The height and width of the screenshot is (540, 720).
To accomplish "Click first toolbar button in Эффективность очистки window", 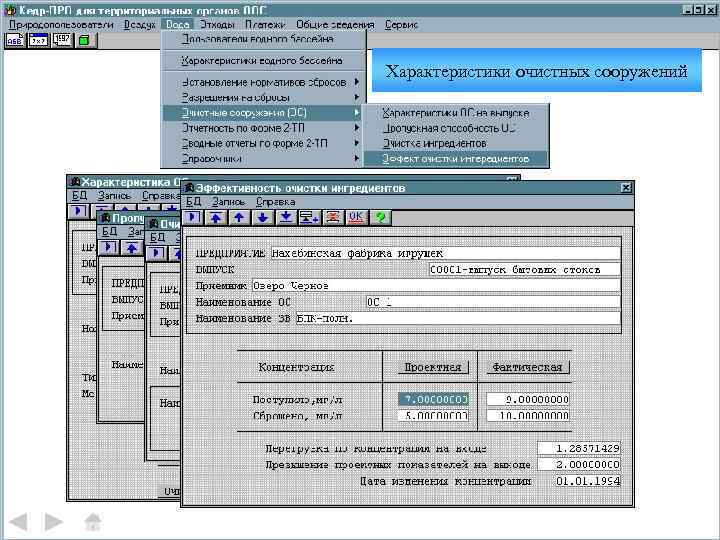I will tap(192, 217).
